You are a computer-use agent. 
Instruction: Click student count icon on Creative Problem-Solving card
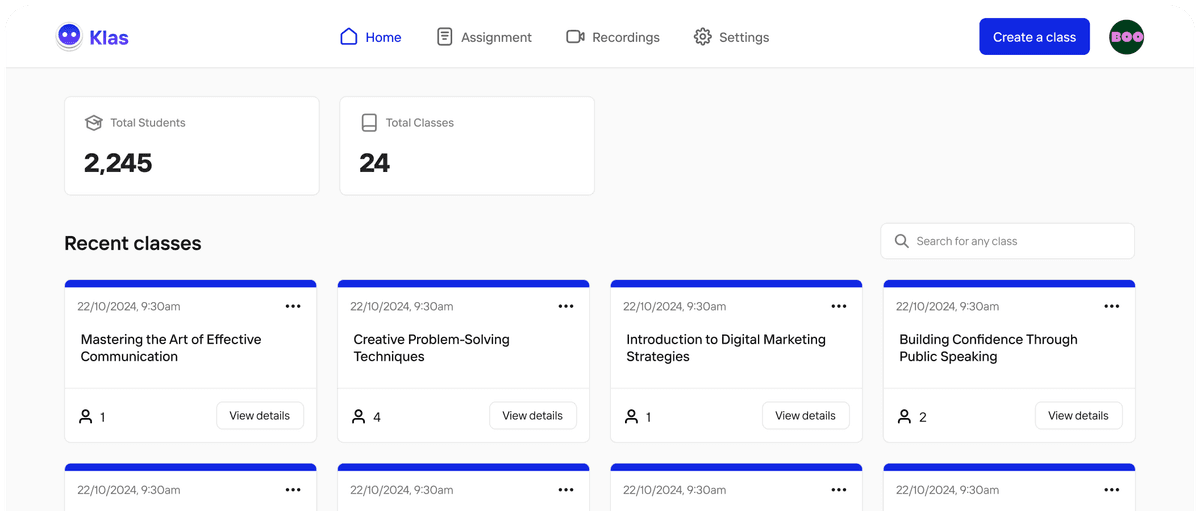358,416
